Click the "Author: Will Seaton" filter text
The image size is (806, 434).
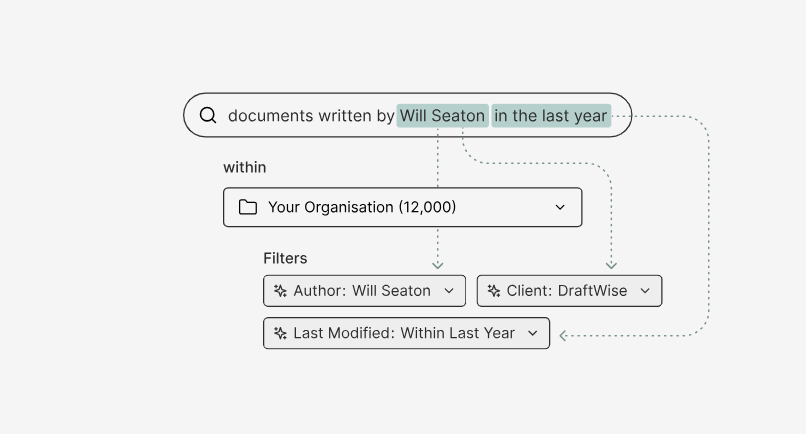click(x=362, y=291)
